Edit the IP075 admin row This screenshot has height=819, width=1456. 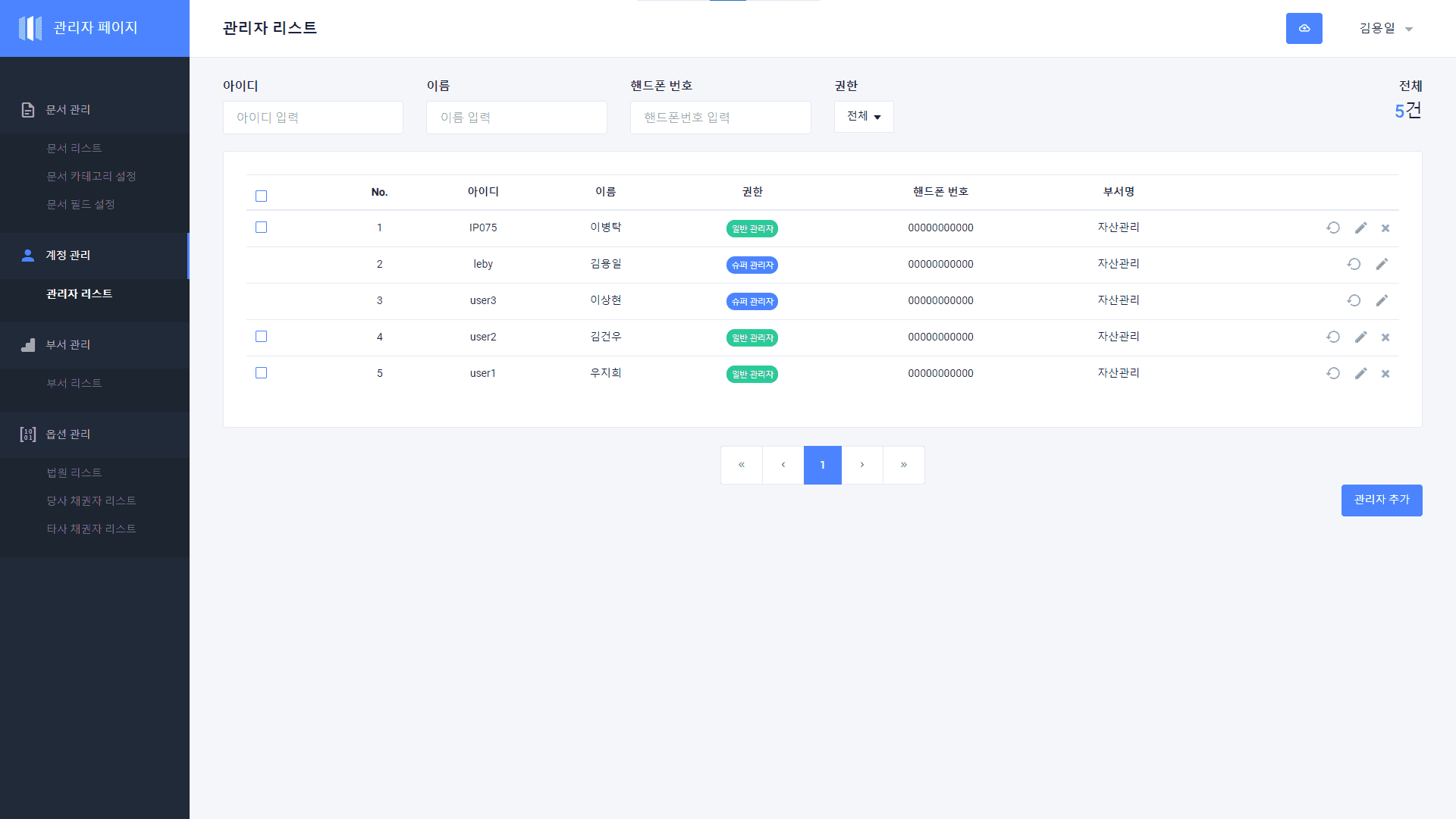[1361, 227]
